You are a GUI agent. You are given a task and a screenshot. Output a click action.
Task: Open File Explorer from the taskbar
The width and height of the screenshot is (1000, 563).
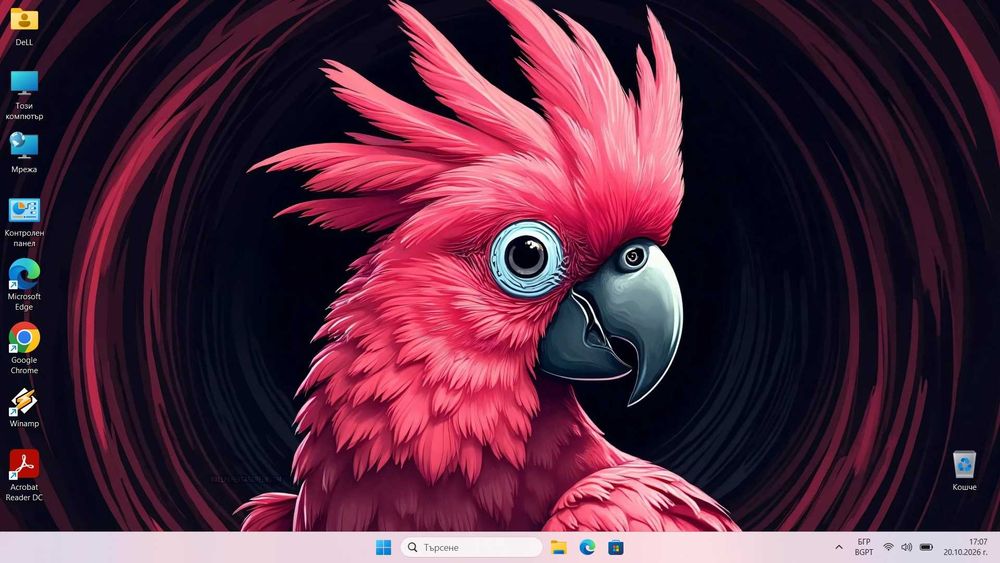pos(559,547)
